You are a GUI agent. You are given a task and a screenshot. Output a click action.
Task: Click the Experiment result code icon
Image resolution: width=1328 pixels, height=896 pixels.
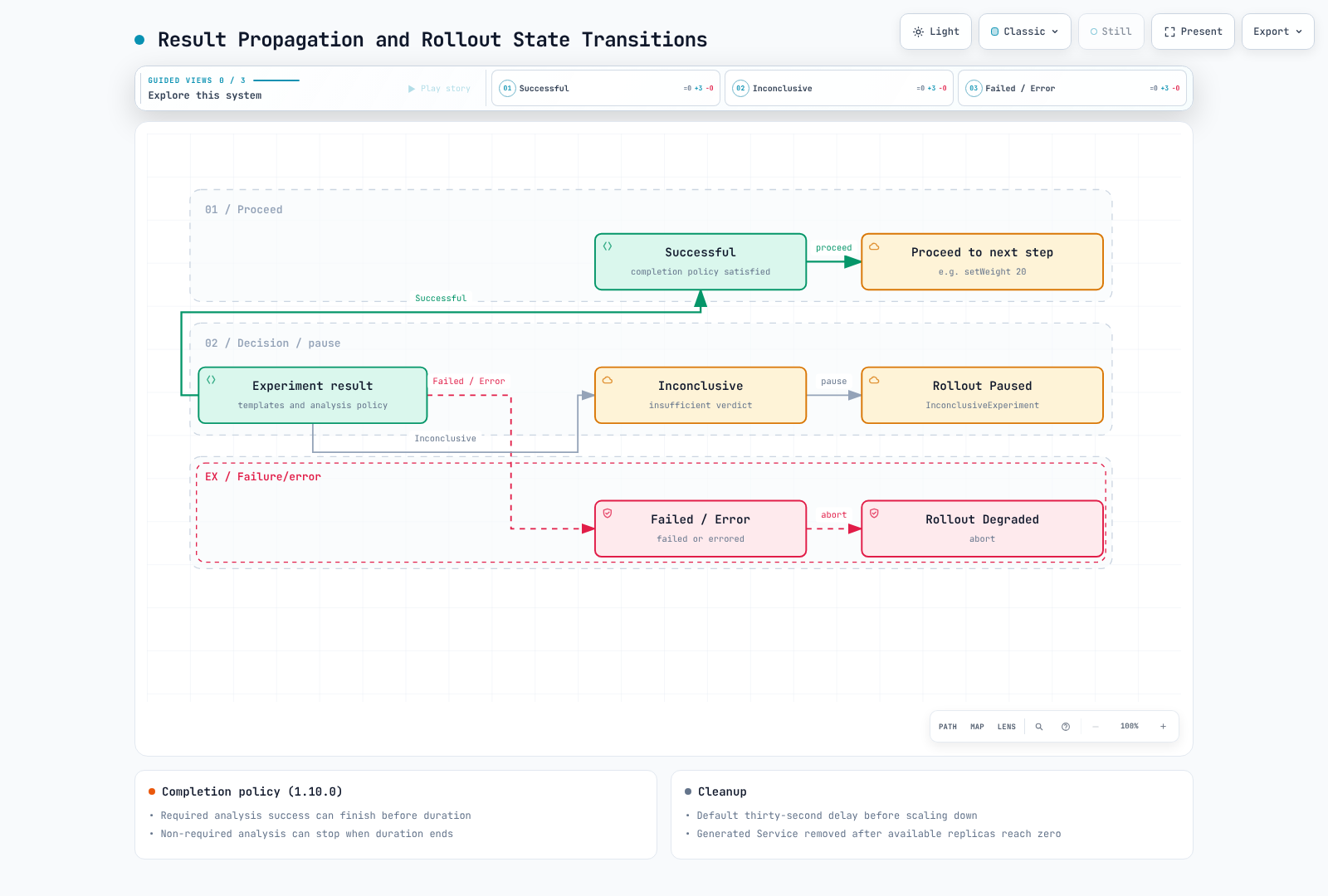coord(211,380)
